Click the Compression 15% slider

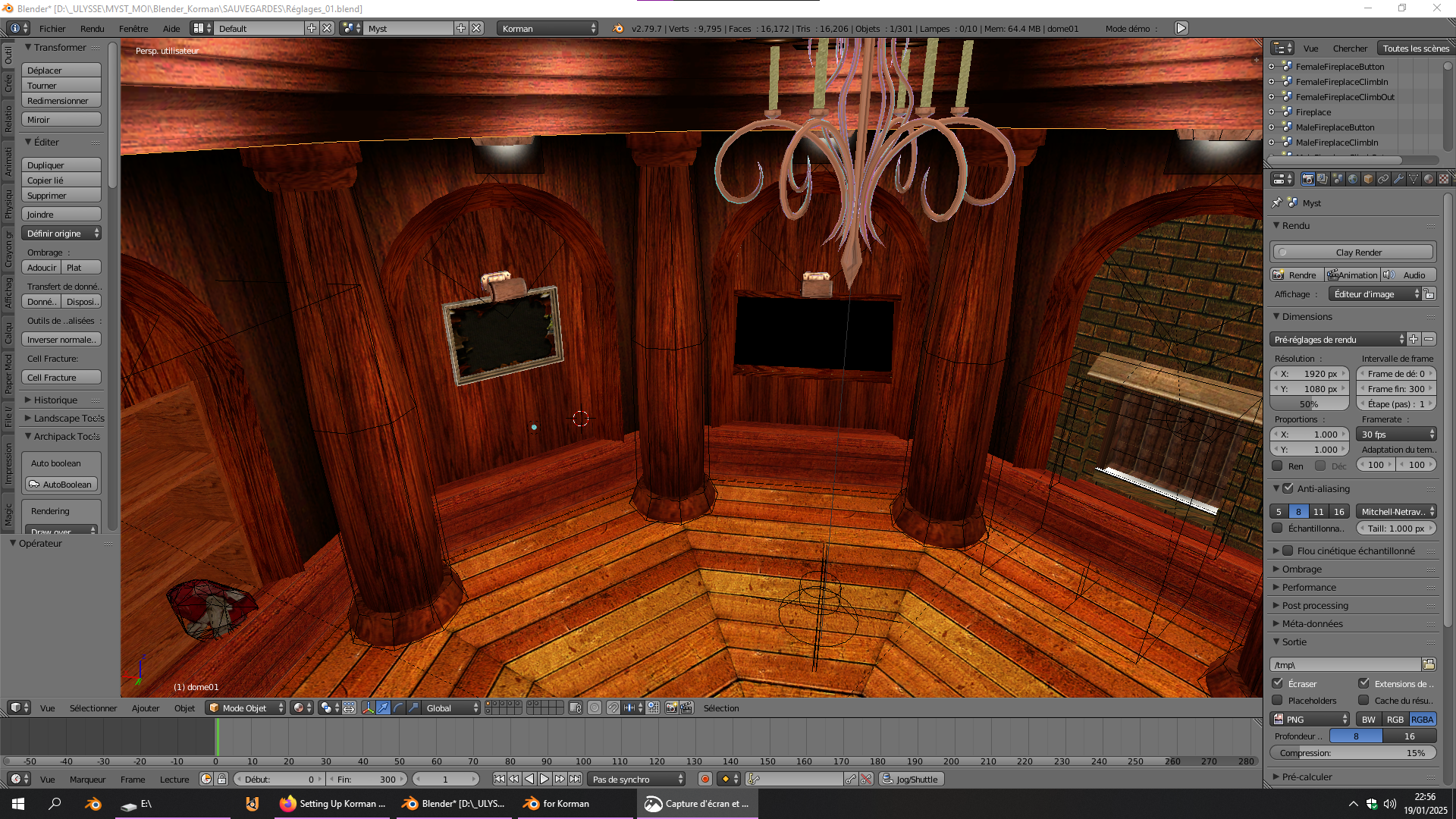[x=1352, y=753]
